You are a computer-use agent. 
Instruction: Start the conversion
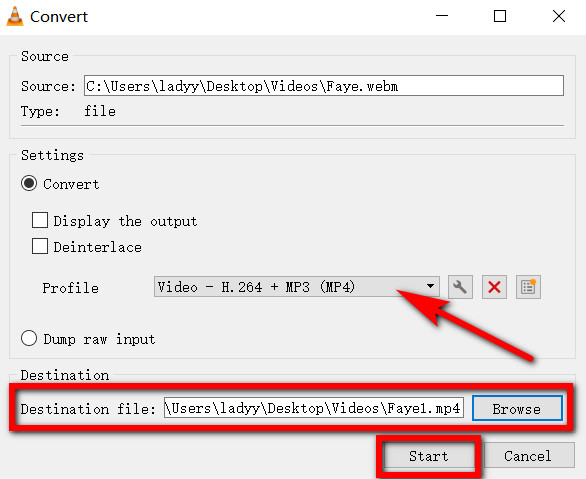tap(428, 456)
